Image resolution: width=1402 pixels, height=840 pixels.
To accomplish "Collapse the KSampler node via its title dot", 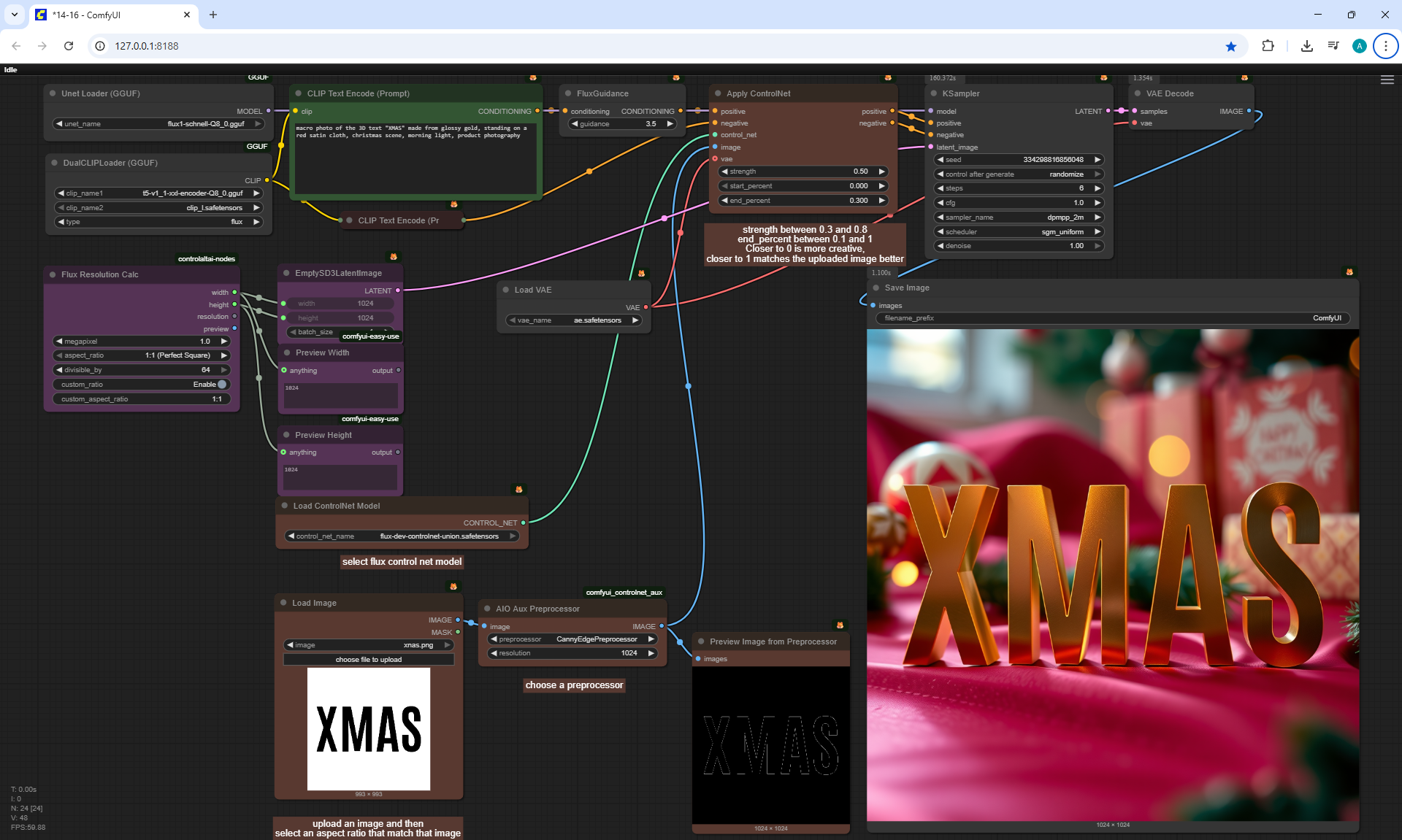I will 934,93.
